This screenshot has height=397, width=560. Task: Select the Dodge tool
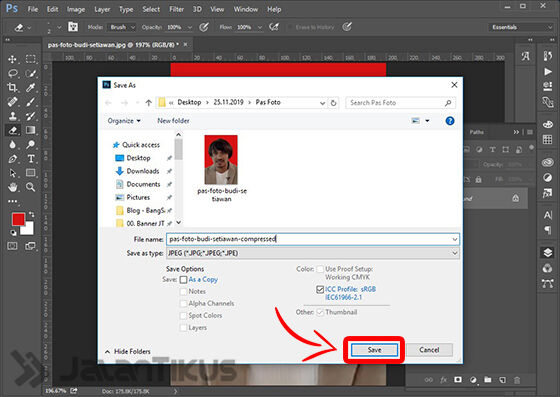(x=31, y=145)
